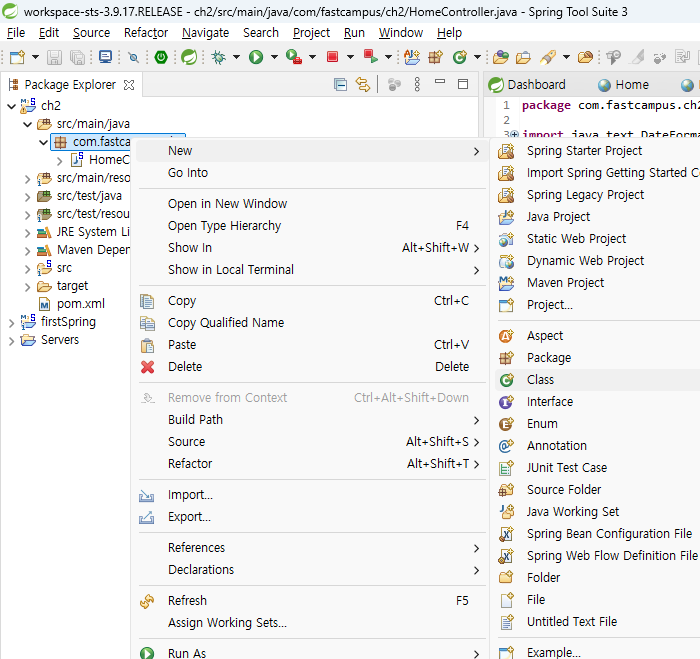Open the Run button dropdown arrow
This screenshot has height=659, width=700.
(274, 57)
